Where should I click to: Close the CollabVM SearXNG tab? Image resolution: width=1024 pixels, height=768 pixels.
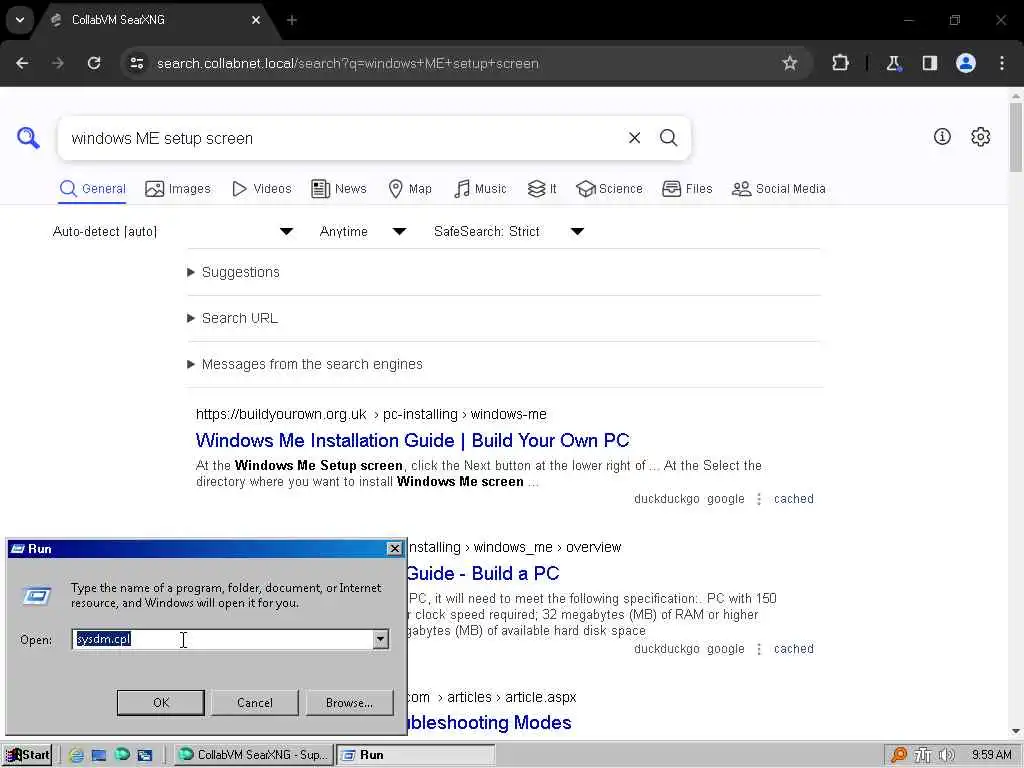pyautogui.click(x=256, y=20)
